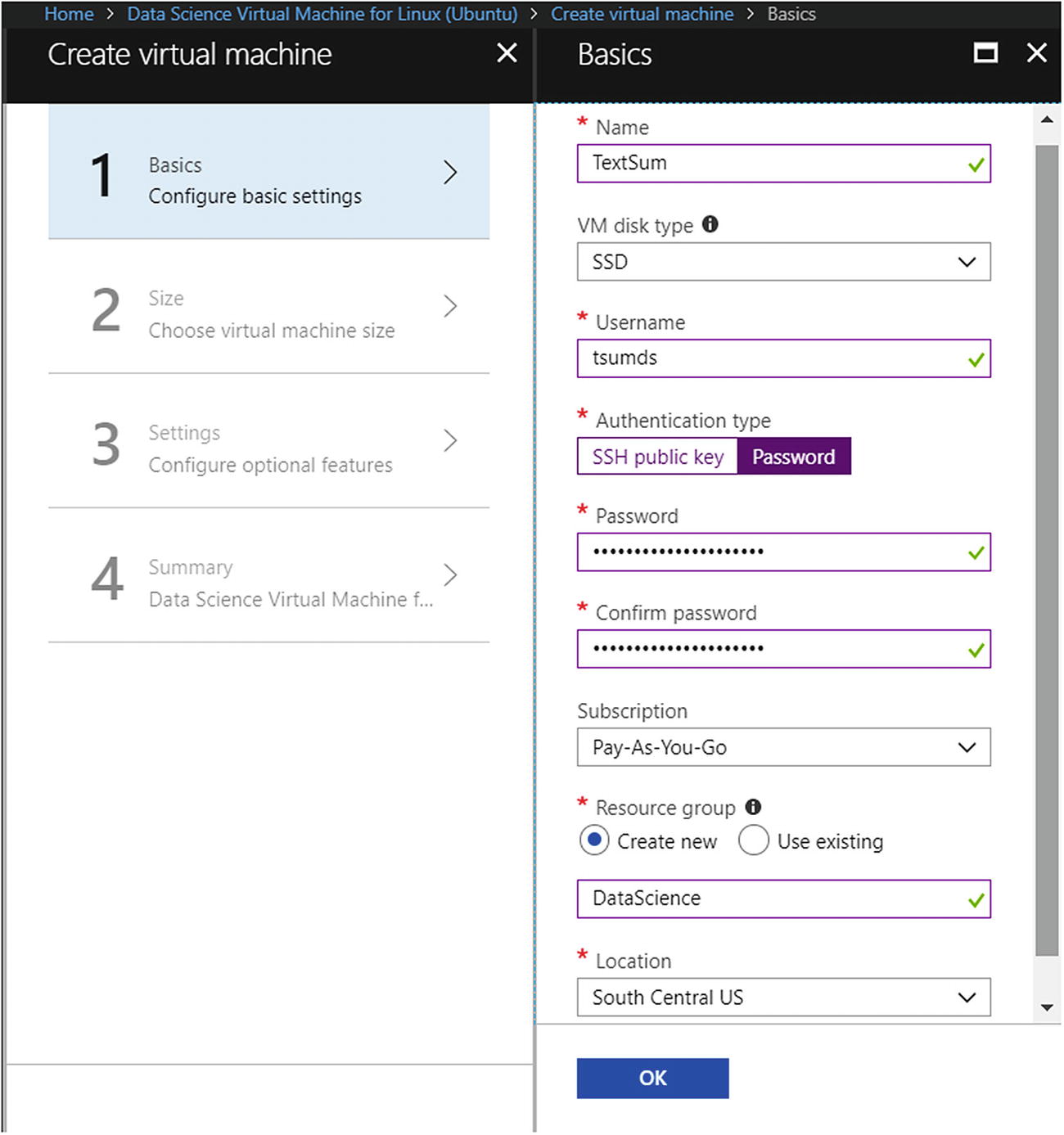Click the Resource group info icon

click(x=753, y=807)
